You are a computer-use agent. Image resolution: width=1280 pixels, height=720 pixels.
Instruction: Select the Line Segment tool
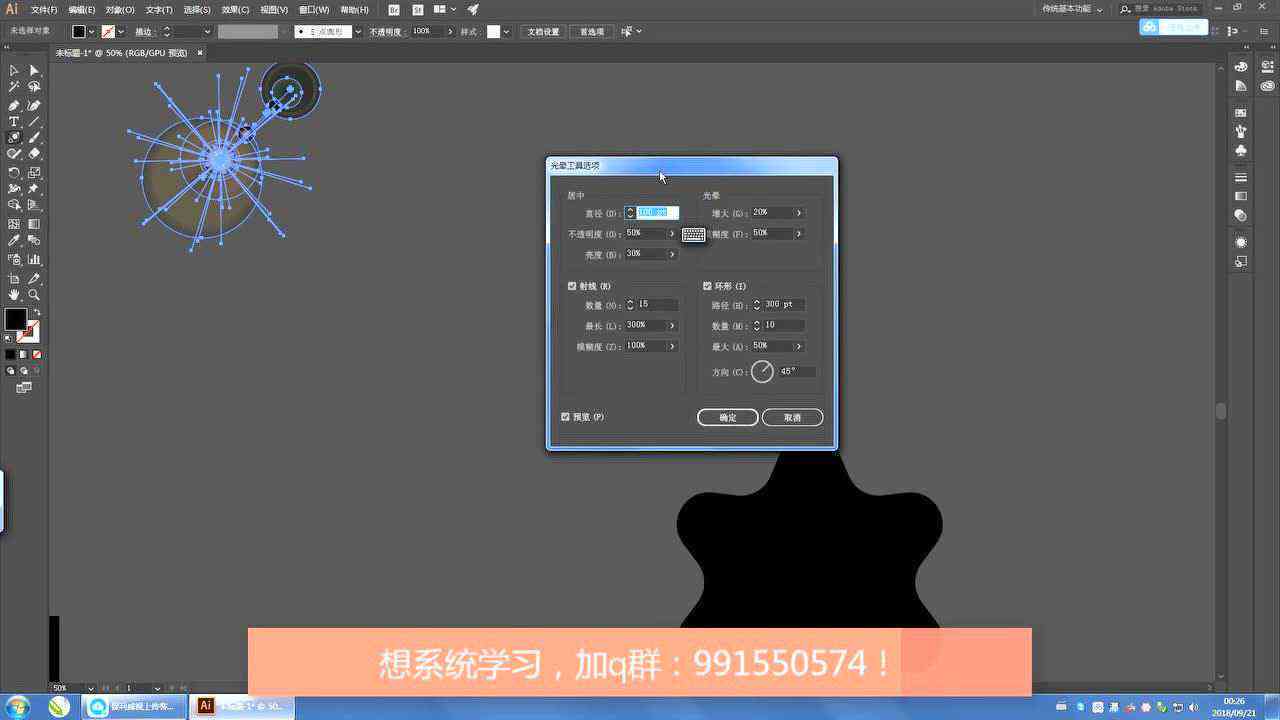click(x=34, y=121)
